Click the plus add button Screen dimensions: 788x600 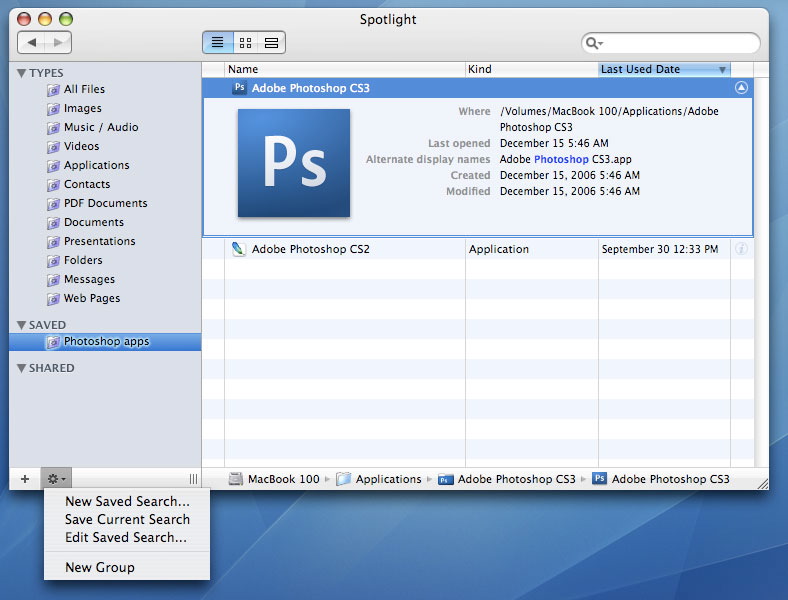[x=25, y=480]
